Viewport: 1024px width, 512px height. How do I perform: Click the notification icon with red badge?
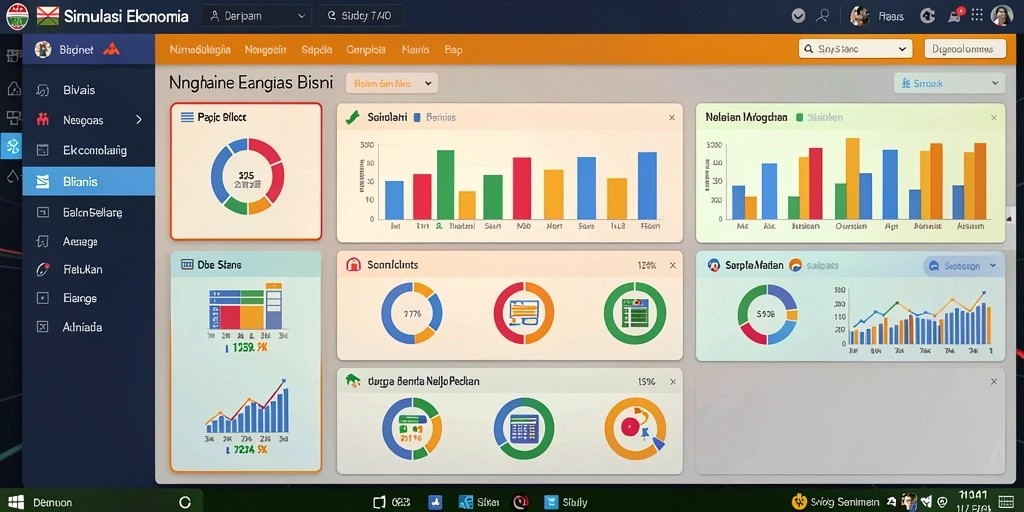point(955,15)
